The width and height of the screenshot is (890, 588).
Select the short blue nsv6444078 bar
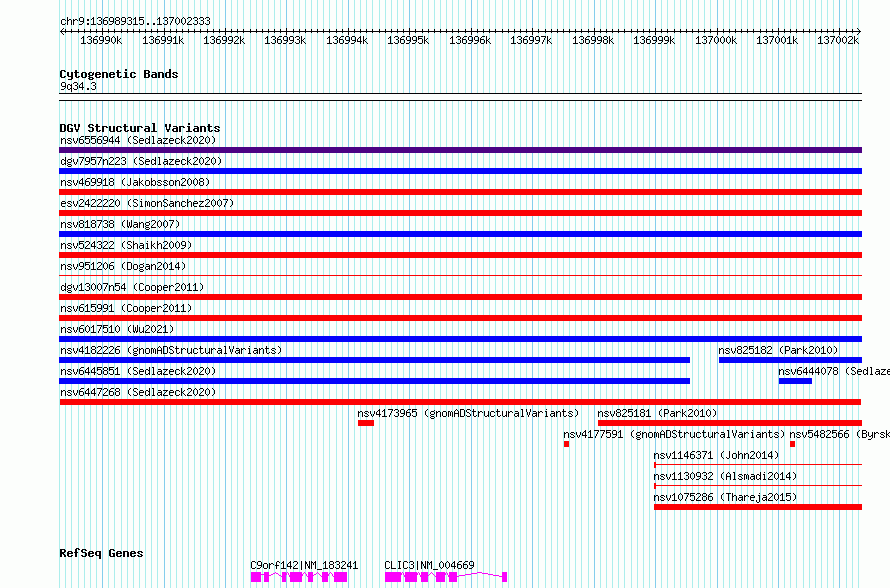pyautogui.click(x=795, y=381)
